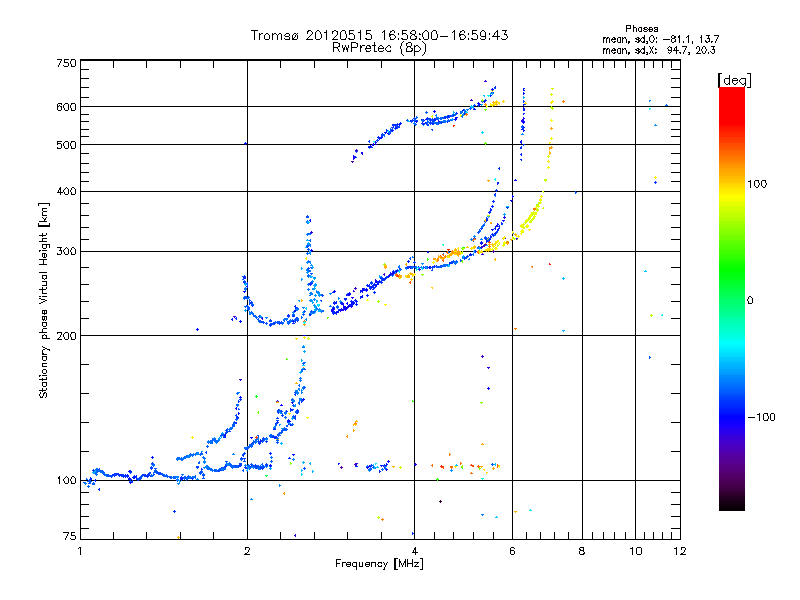Click the y-axis '200' tick label
Image resolution: width=800 pixels, height=600 pixels.
click(67, 336)
